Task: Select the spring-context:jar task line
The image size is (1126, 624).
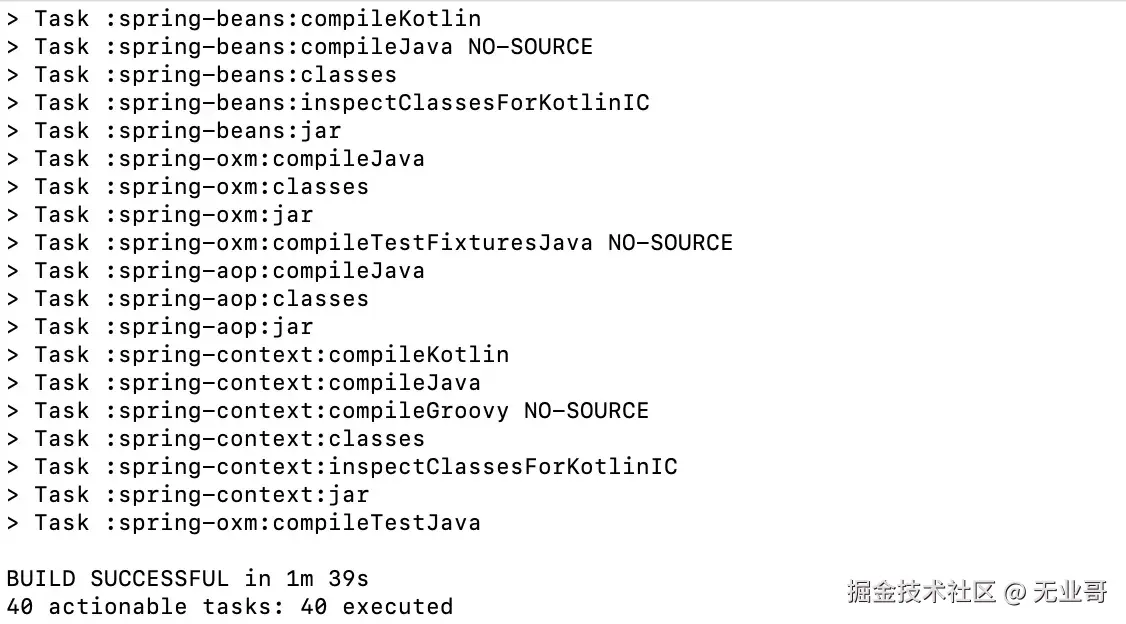Action: 187,495
